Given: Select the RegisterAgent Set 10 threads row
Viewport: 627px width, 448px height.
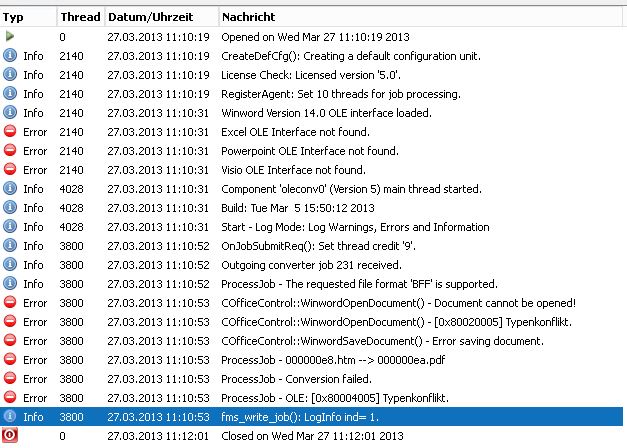Looking at the screenshot, I should [x=312, y=94].
